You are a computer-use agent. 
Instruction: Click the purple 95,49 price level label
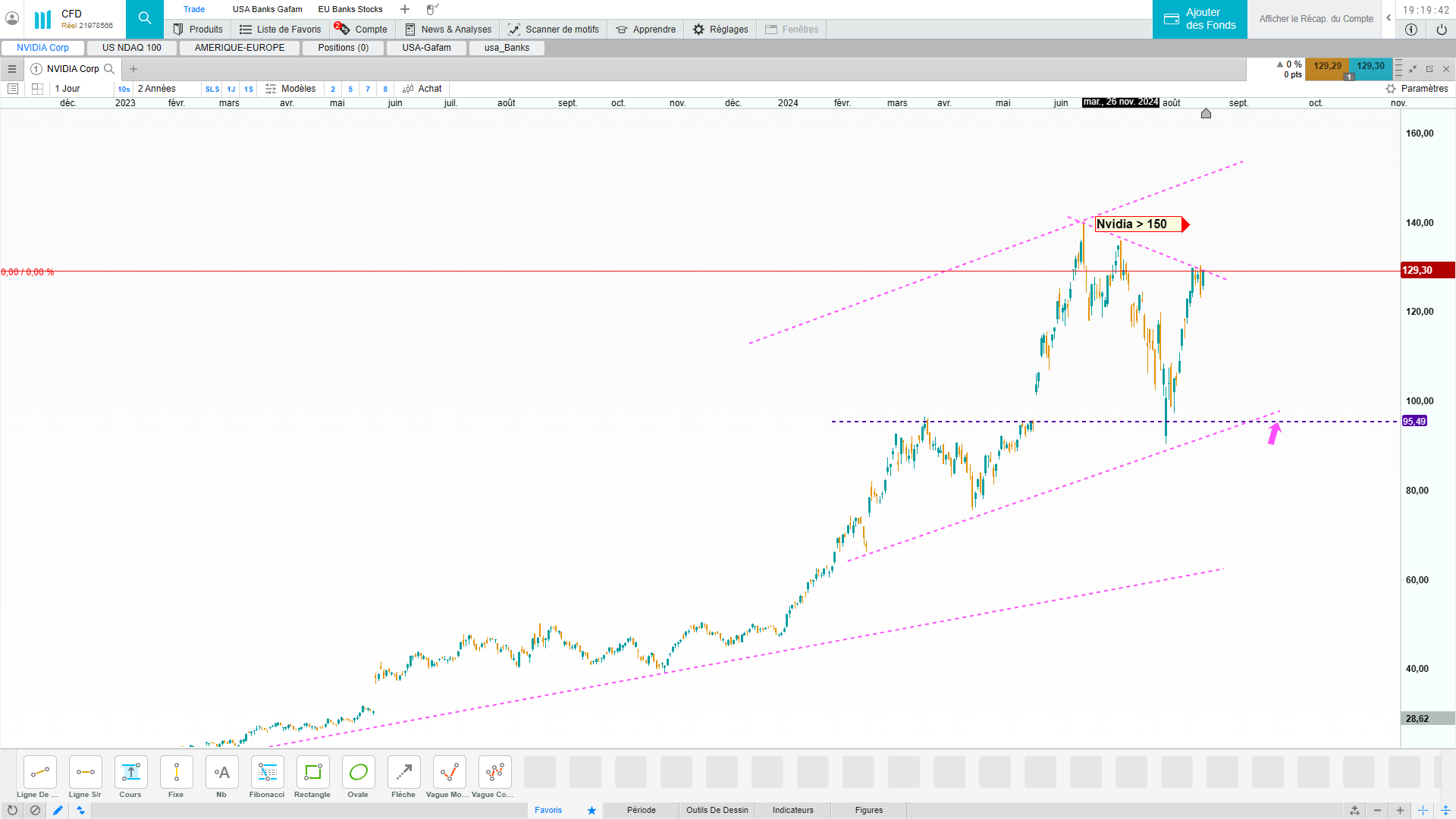pyautogui.click(x=1414, y=422)
